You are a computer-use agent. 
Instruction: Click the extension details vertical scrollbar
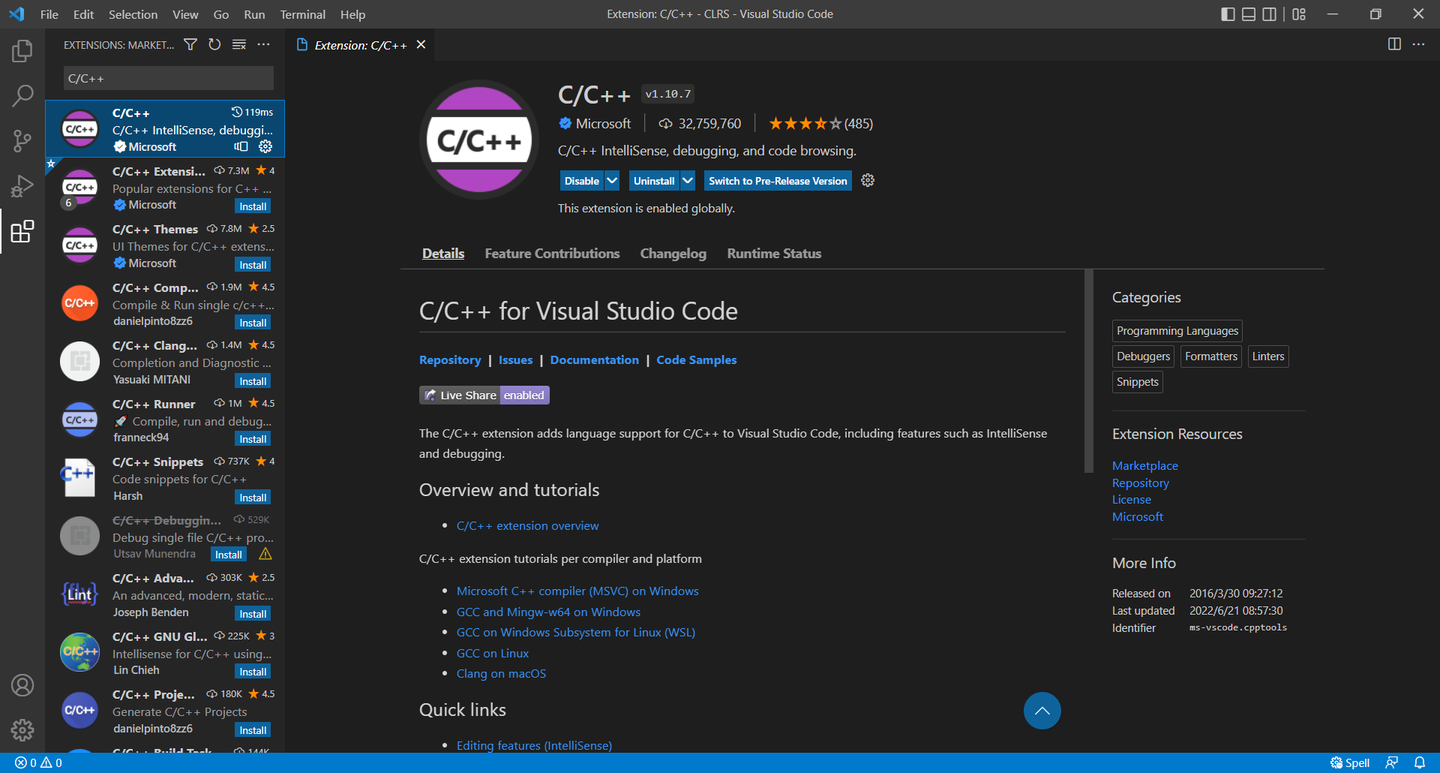1090,371
